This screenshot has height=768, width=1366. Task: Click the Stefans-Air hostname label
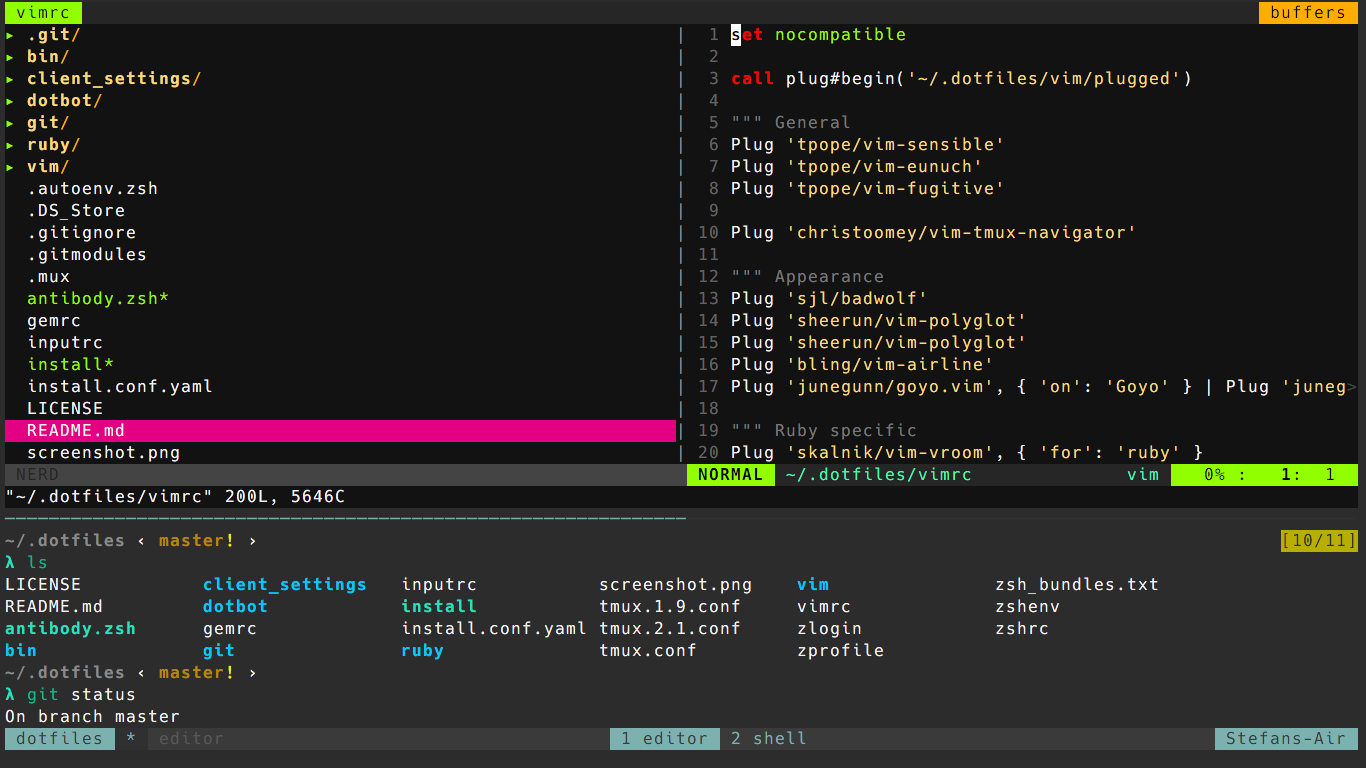pyautogui.click(x=1286, y=739)
